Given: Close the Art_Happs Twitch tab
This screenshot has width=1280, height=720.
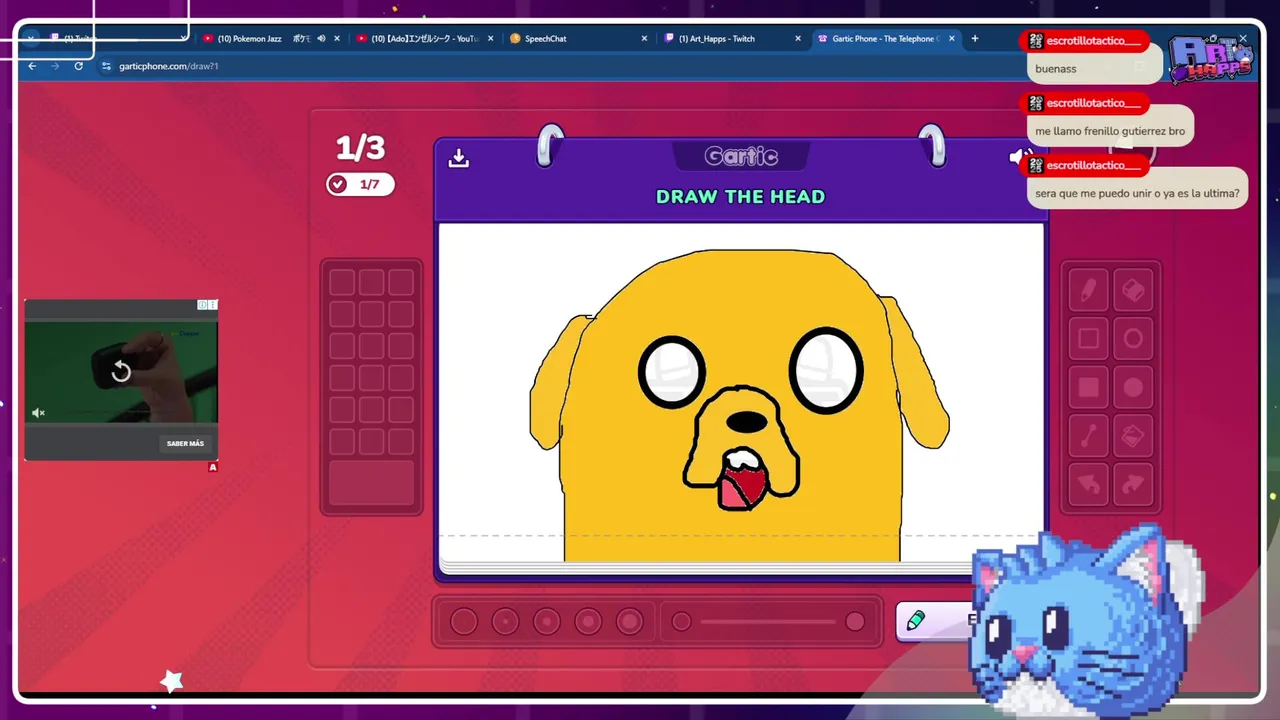Looking at the screenshot, I should pos(798,39).
